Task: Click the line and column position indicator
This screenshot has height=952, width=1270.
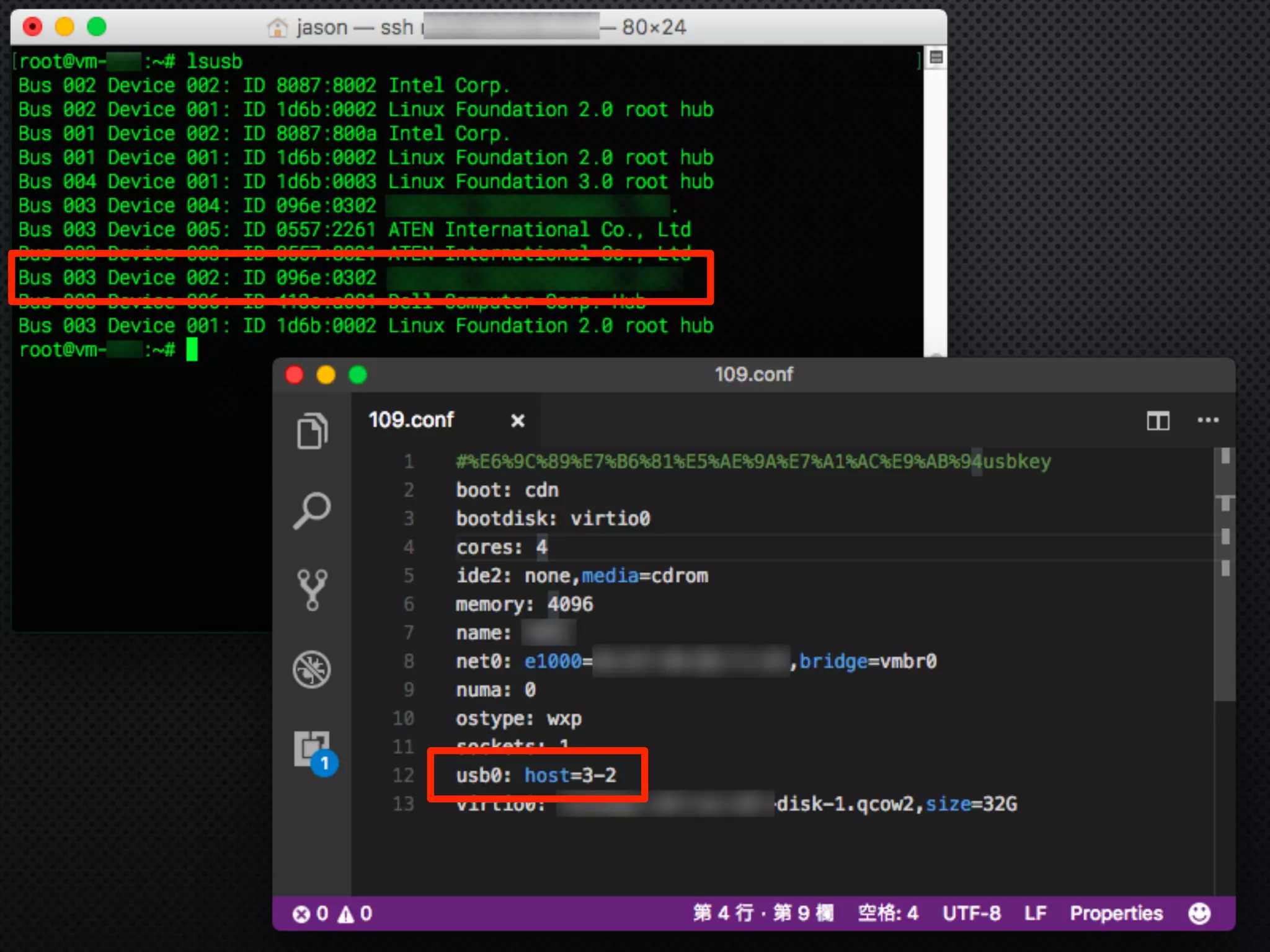Action: pyautogui.click(x=763, y=914)
